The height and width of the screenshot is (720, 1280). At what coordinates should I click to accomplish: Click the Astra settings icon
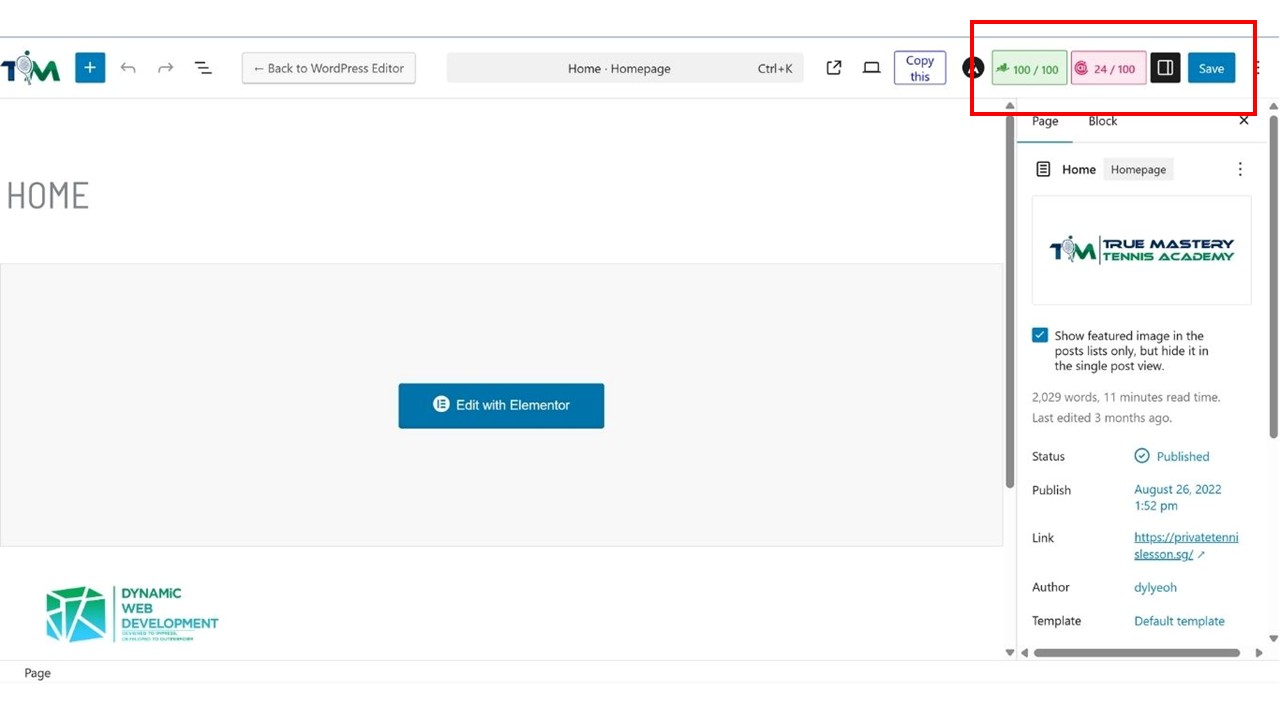(972, 68)
